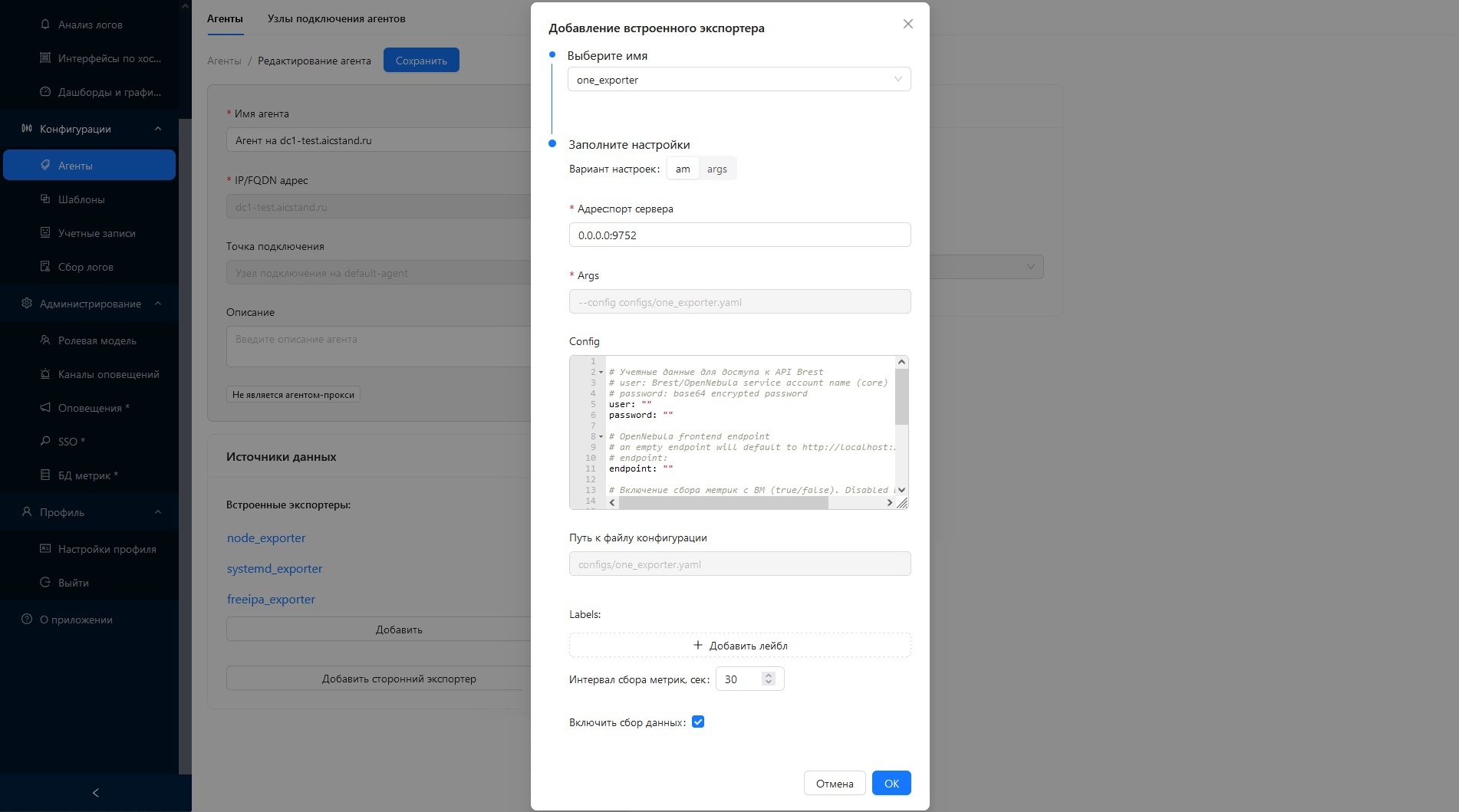
Task: Click the Args input field
Action: click(x=739, y=302)
